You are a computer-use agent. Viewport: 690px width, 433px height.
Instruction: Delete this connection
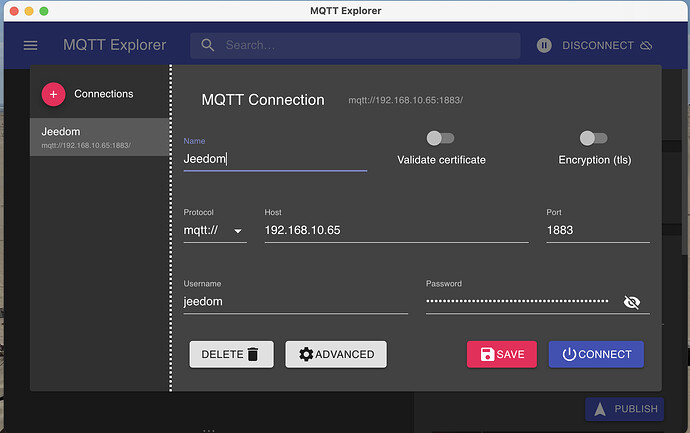point(231,354)
